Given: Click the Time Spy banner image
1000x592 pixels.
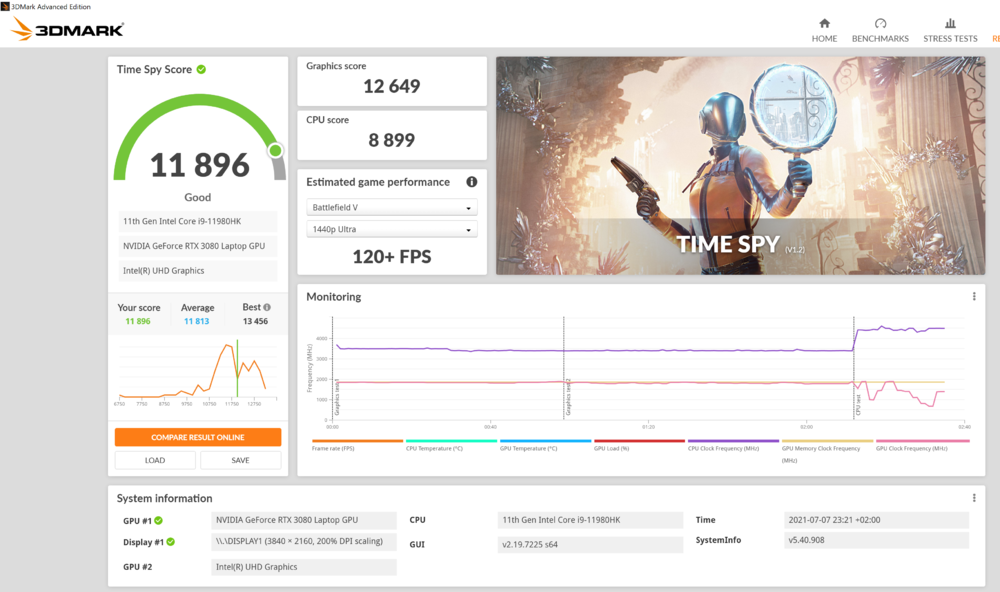Looking at the screenshot, I should (x=734, y=165).
